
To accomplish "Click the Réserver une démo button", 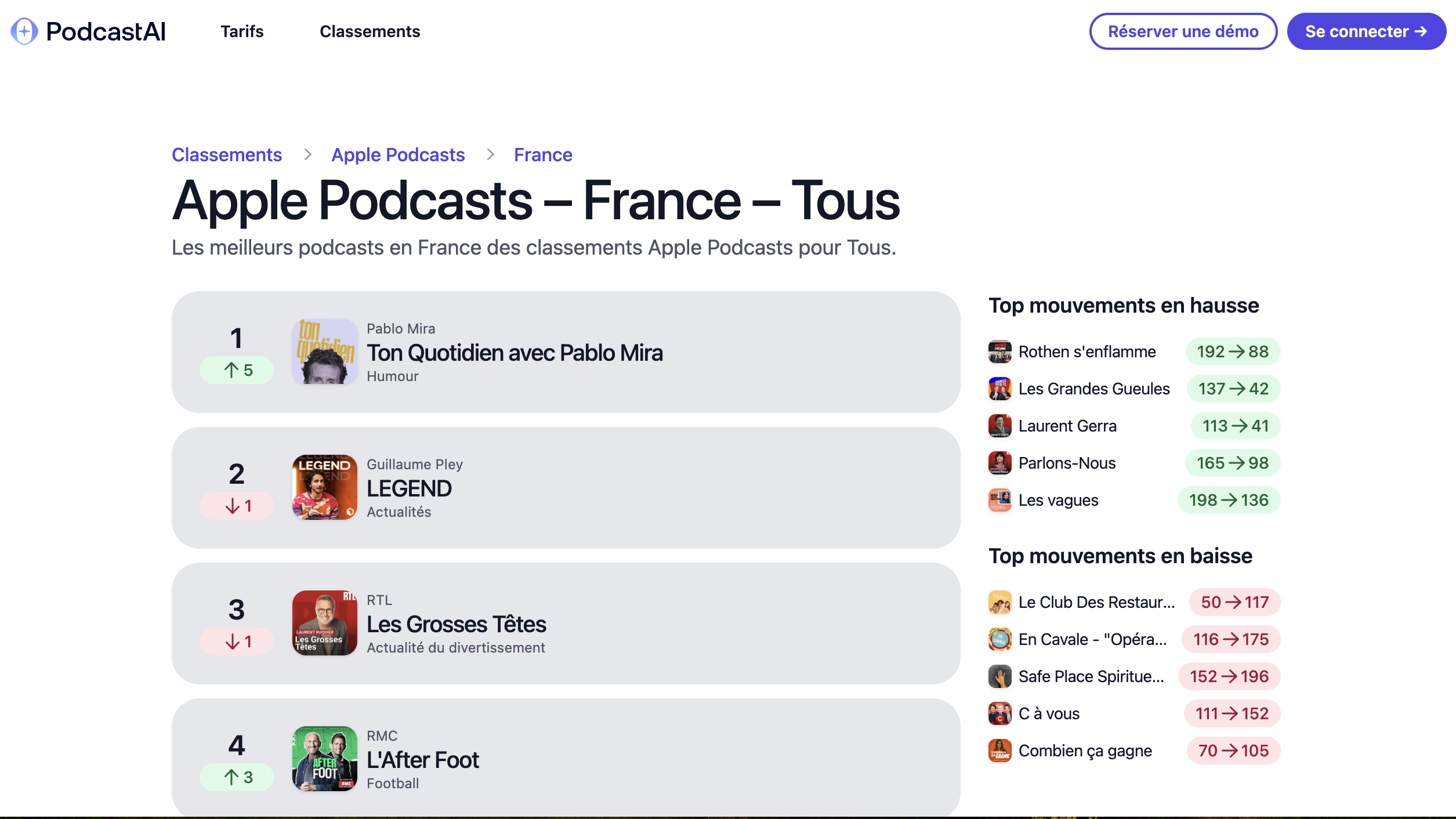I will pyautogui.click(x=1183, y=31).
